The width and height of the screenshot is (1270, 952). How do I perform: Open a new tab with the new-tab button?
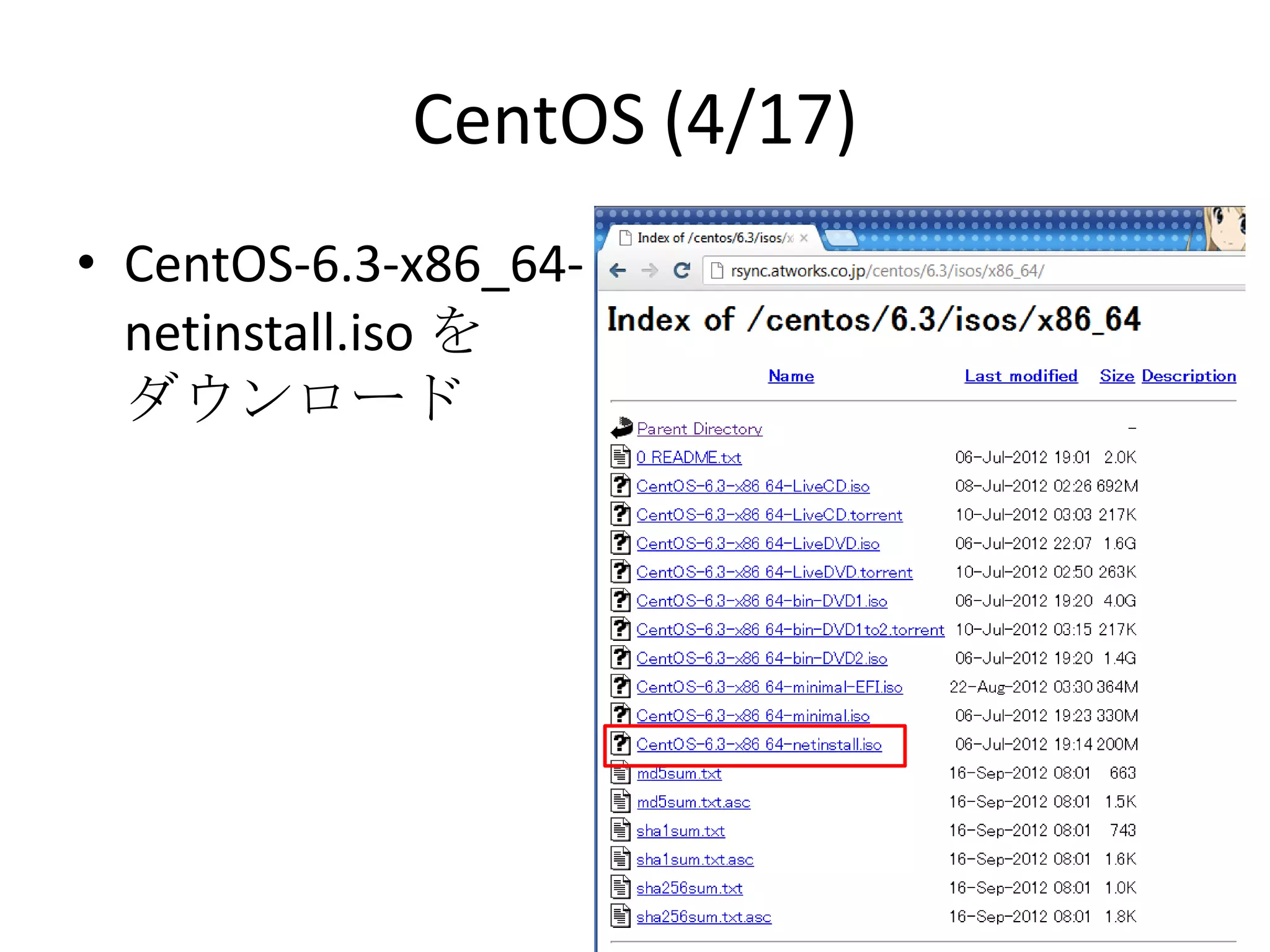coord(841,238)
